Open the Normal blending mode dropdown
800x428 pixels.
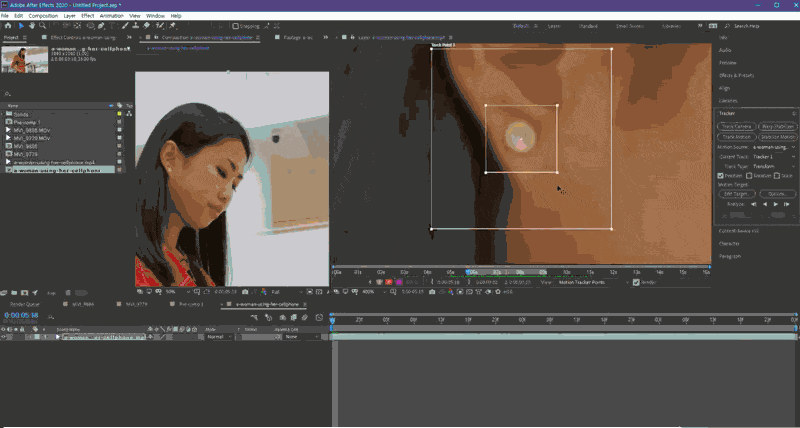coord(219,337)
